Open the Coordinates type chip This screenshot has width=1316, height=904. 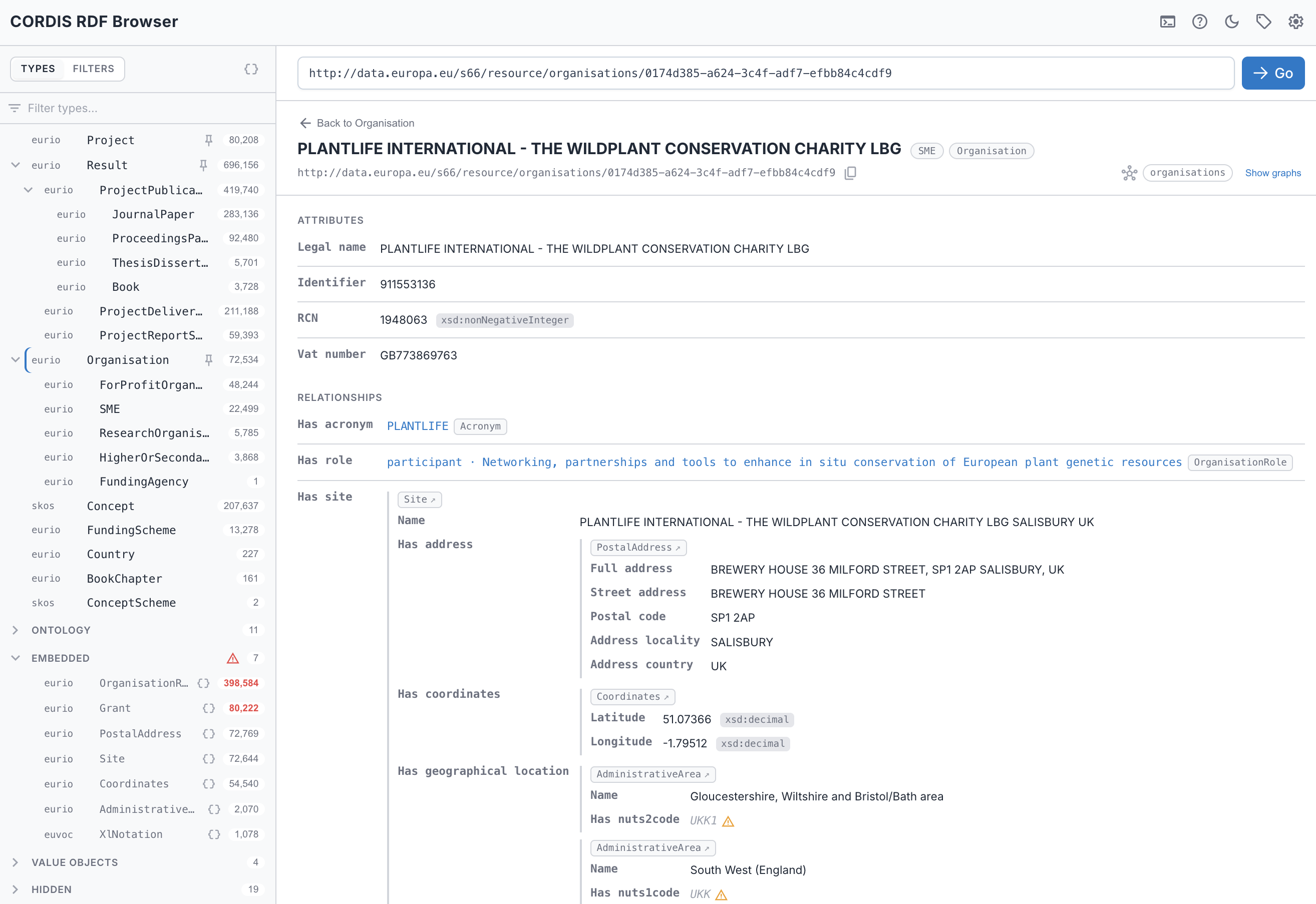point(632,697)
